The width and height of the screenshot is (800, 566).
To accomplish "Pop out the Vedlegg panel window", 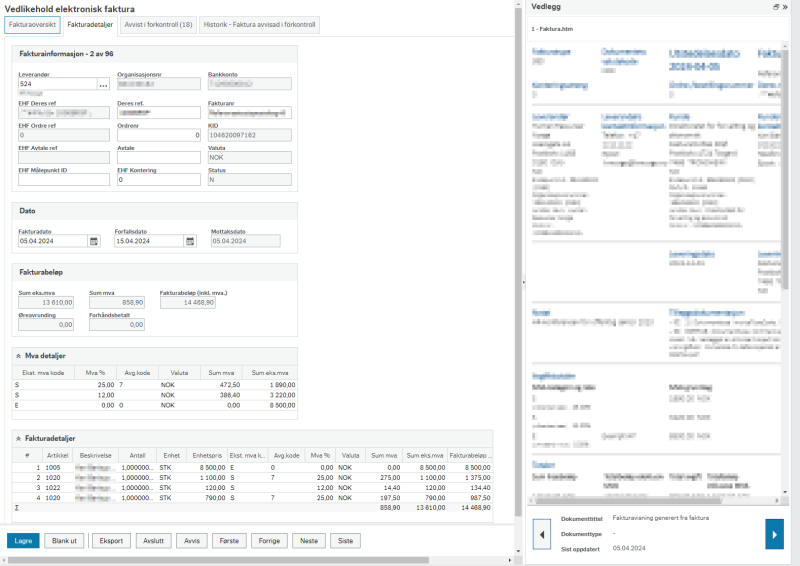I will tap(776, 7).
